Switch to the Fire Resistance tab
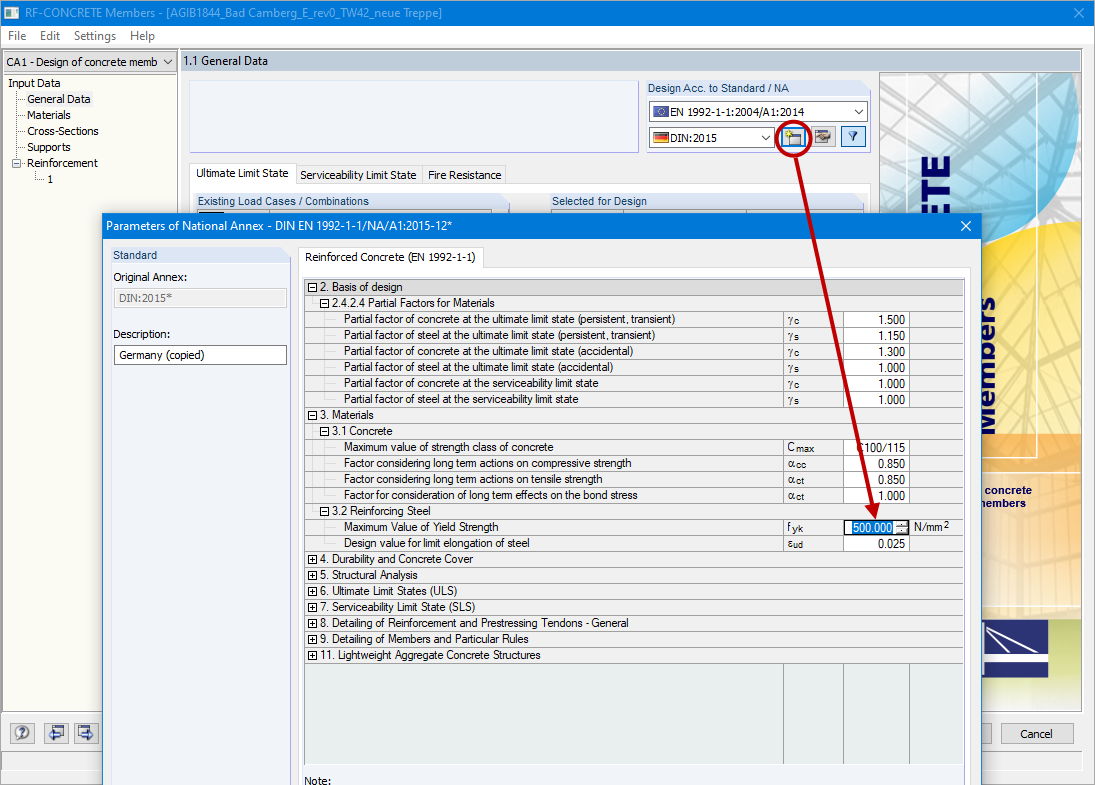The width and height of the screenshot is (1095, 785). coord(464,174)
